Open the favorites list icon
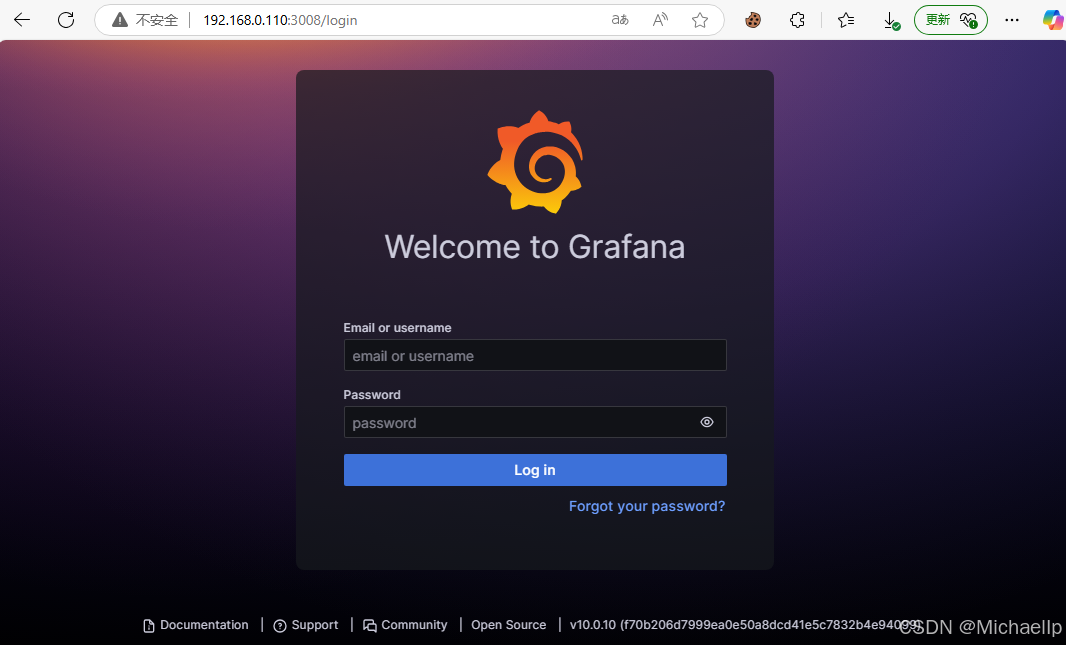This screenshot has height=645, width=1066. point(846,20)
